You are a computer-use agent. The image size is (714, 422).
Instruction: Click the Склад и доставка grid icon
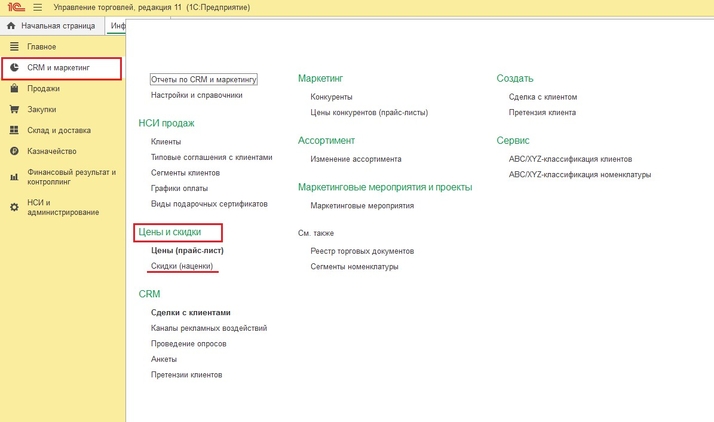(x=14, y=130)
